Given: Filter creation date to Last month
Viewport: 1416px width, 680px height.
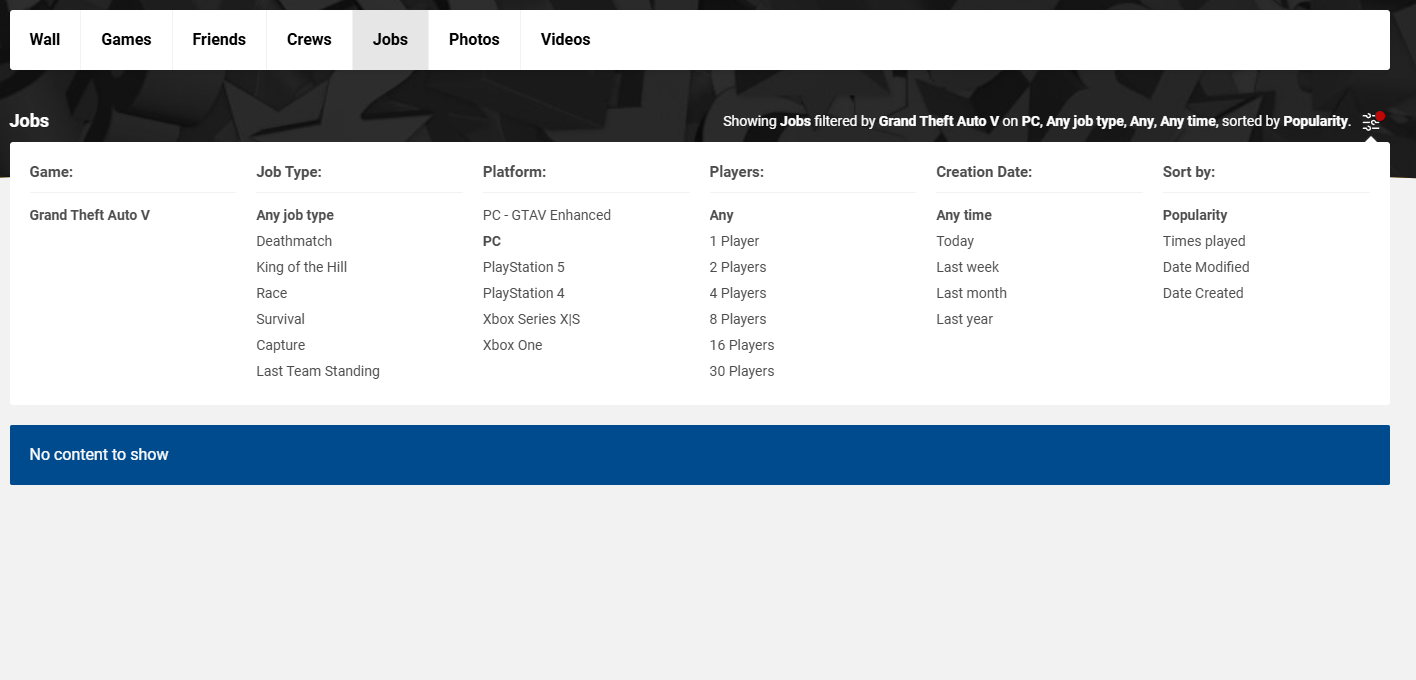Looking at the screenshot, I should (972, 293).
